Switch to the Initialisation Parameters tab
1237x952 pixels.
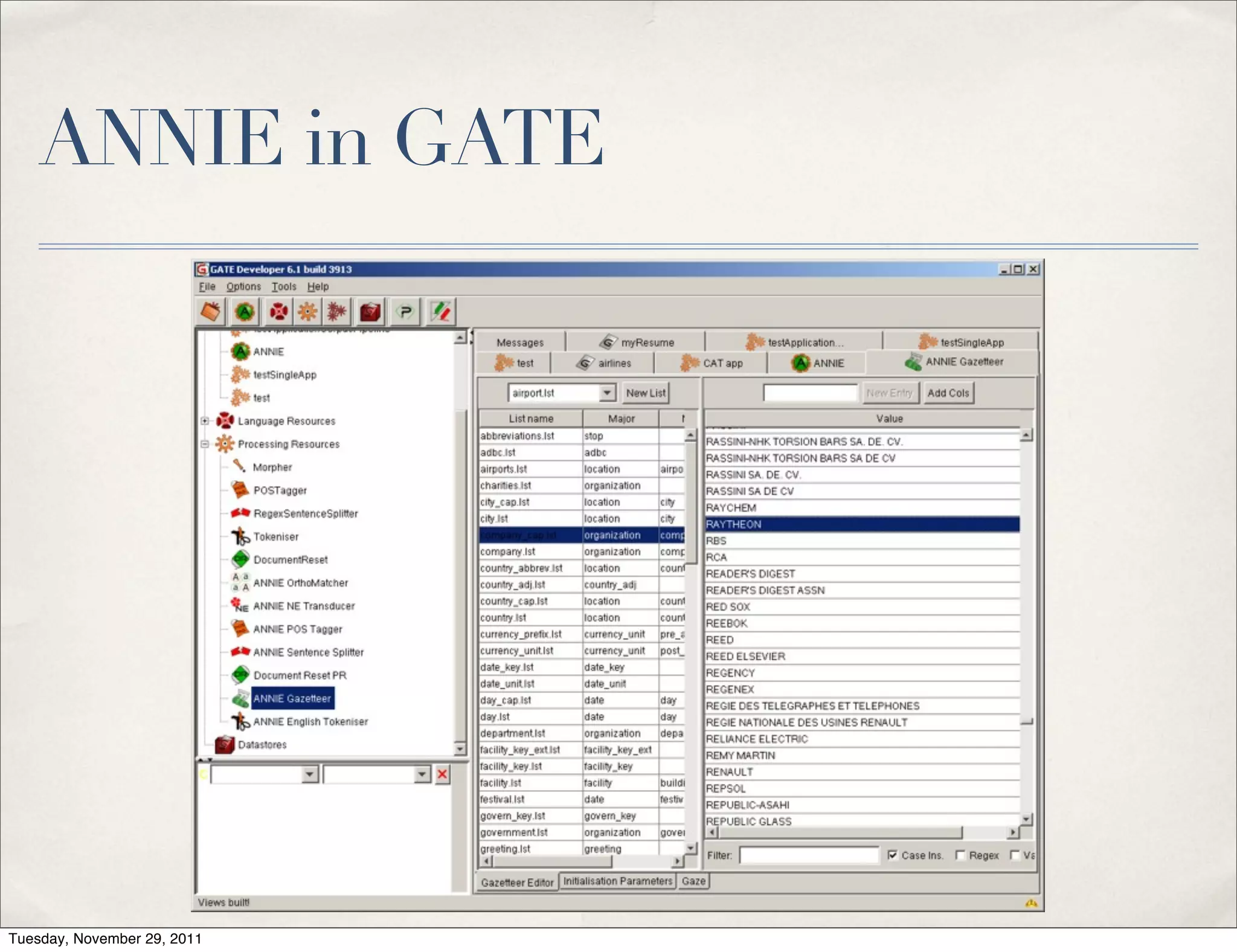(x=617, y=881)
